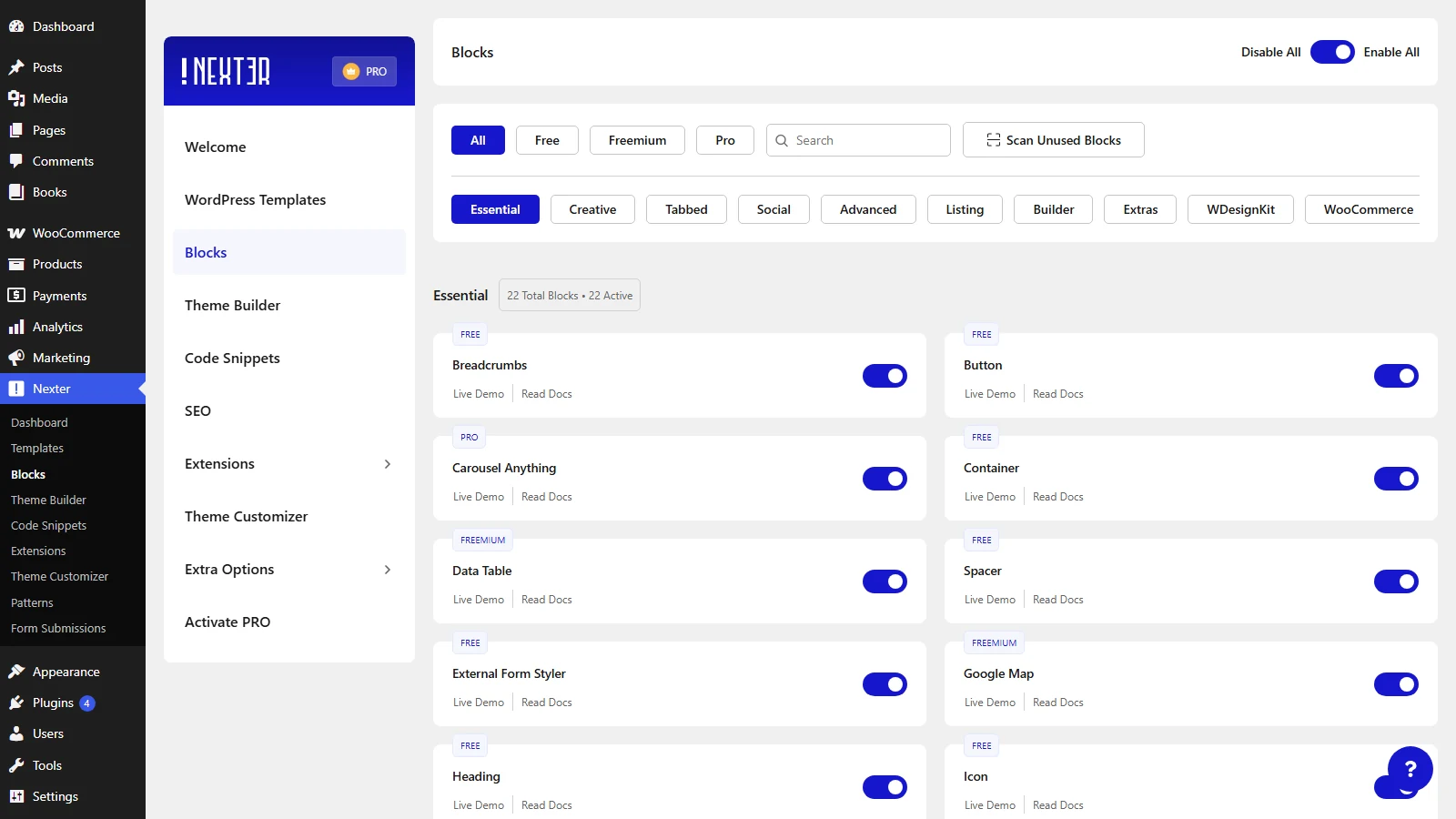Open Patterns in the sidebar submenu
The width and height of the screenshot is (1456, 819).
coord(32,602)
